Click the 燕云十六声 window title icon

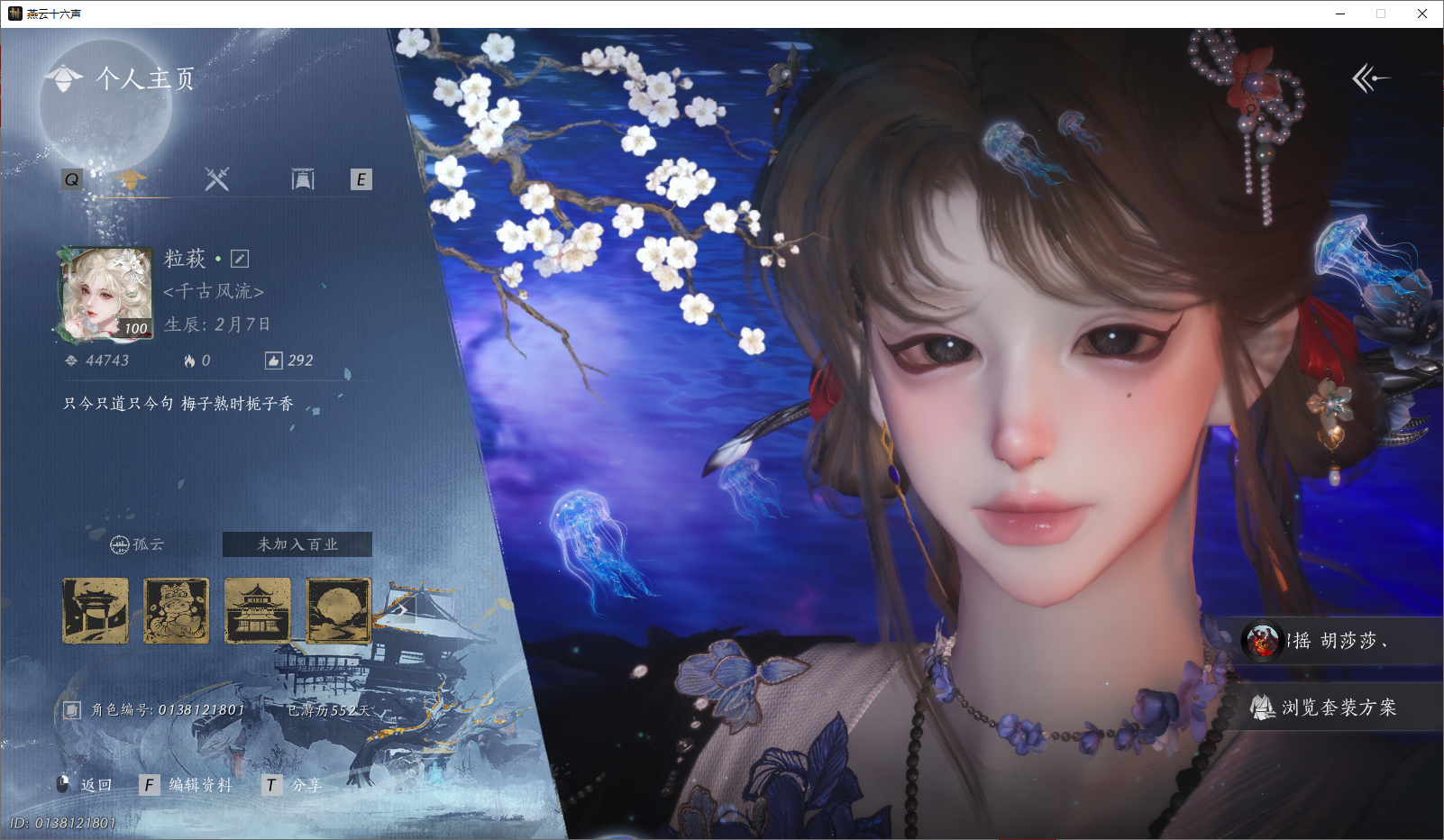coord(14,14)
